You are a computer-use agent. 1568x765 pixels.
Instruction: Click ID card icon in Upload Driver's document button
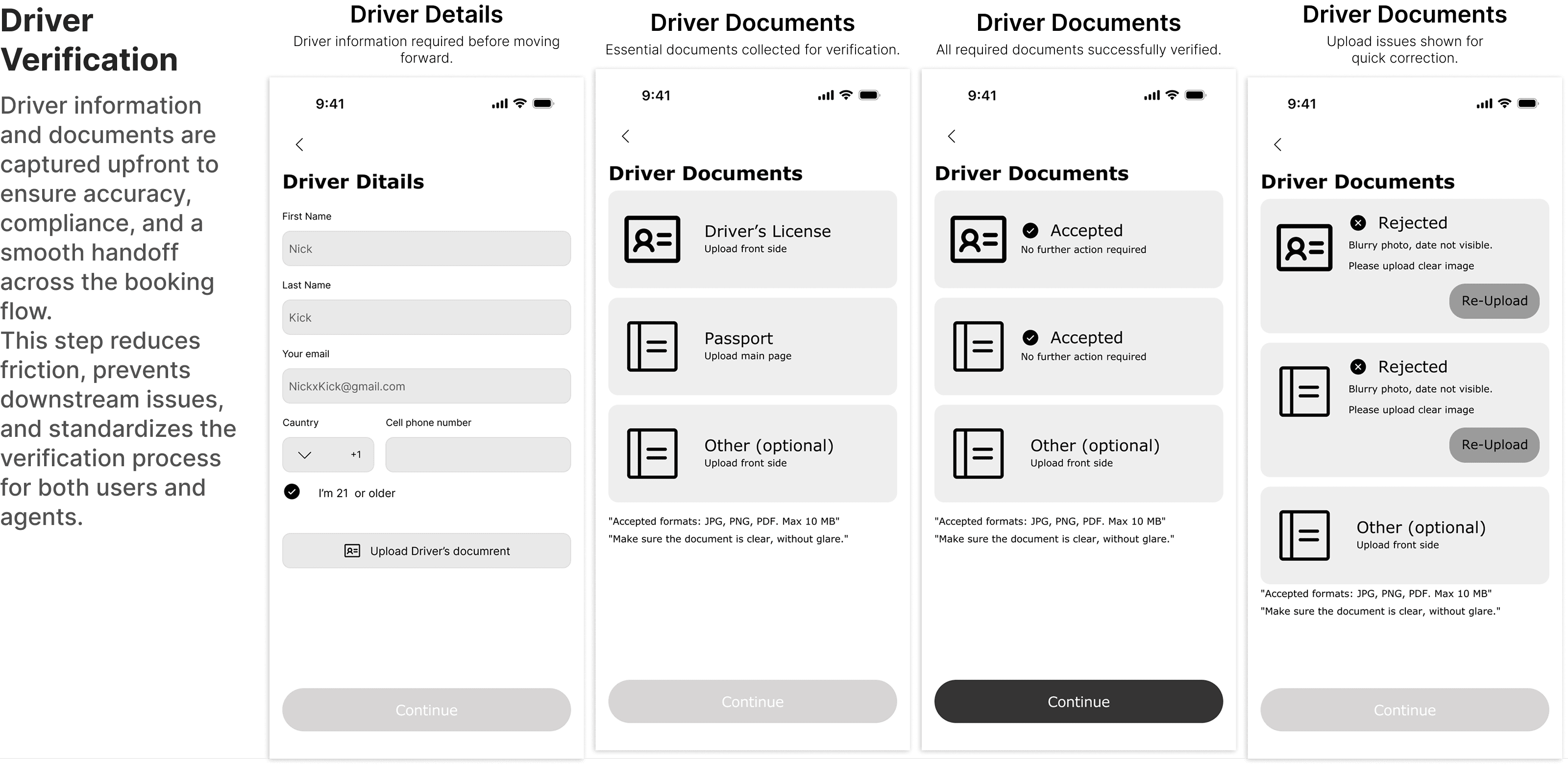click(352, 551)
